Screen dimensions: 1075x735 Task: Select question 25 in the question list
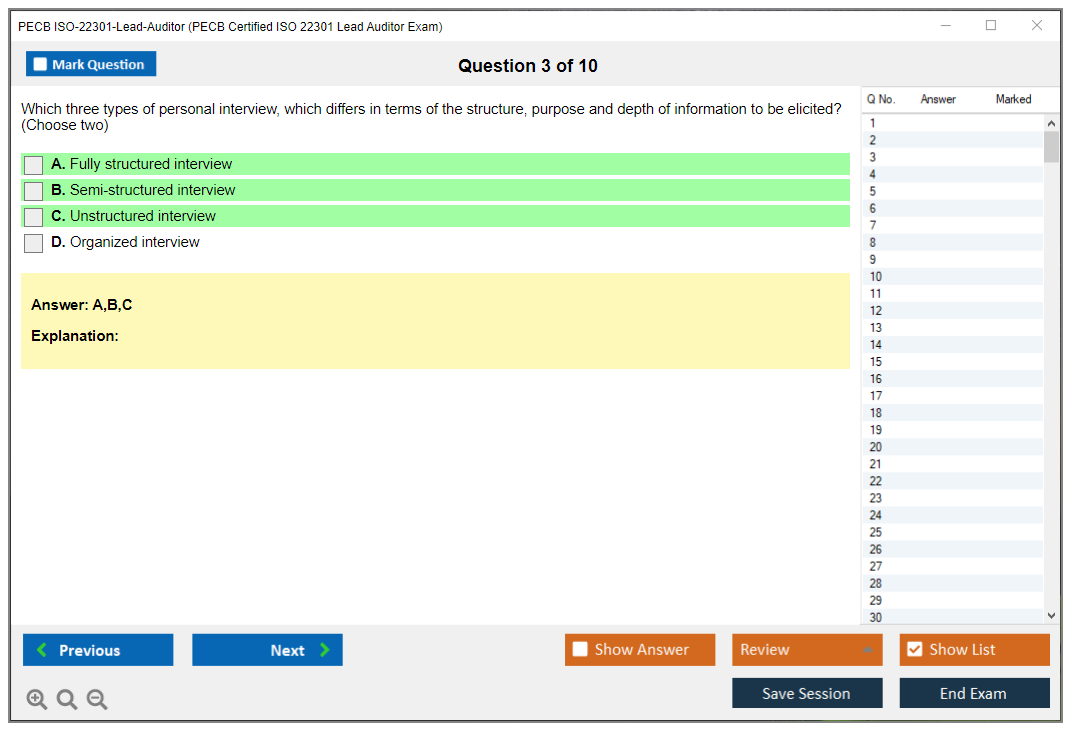876,532
